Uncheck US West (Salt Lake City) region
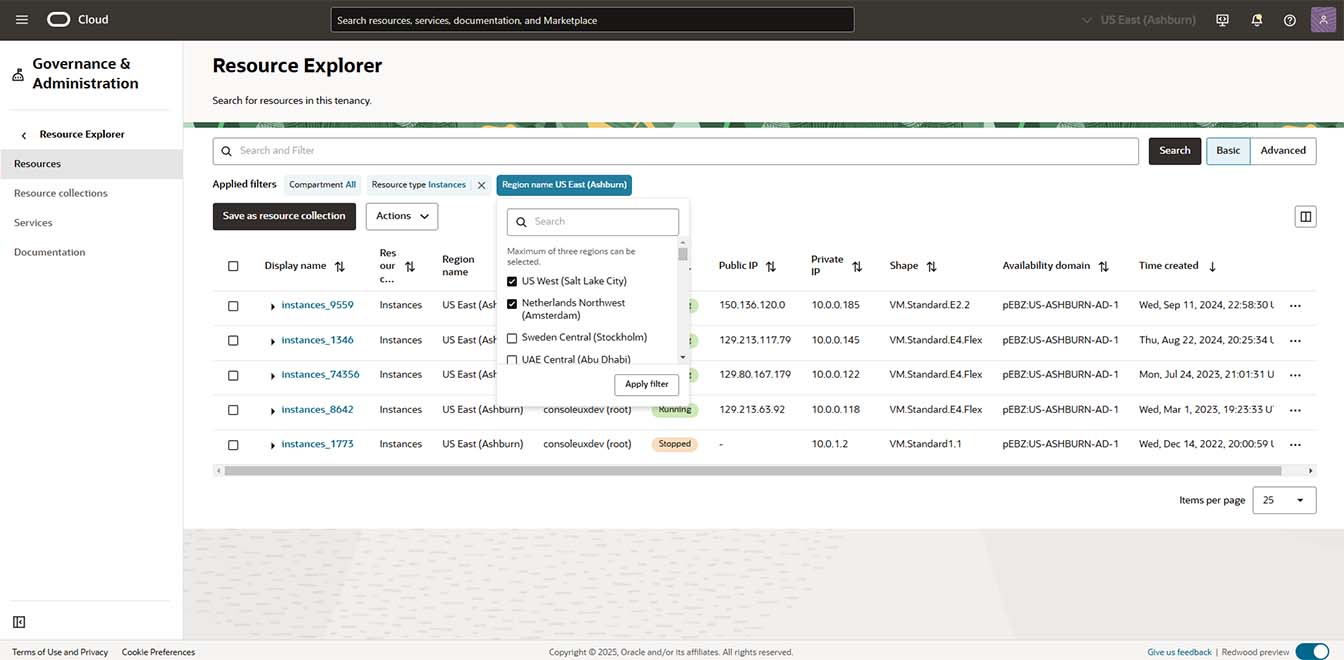 pyautogui.click(x=512, y=282)
